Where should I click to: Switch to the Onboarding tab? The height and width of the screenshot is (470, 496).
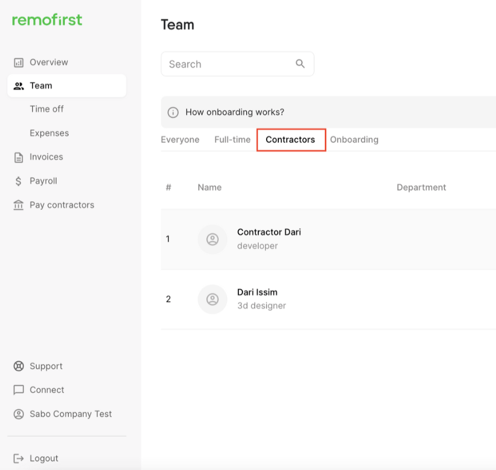pyautogui.click(x=354, y=140)
